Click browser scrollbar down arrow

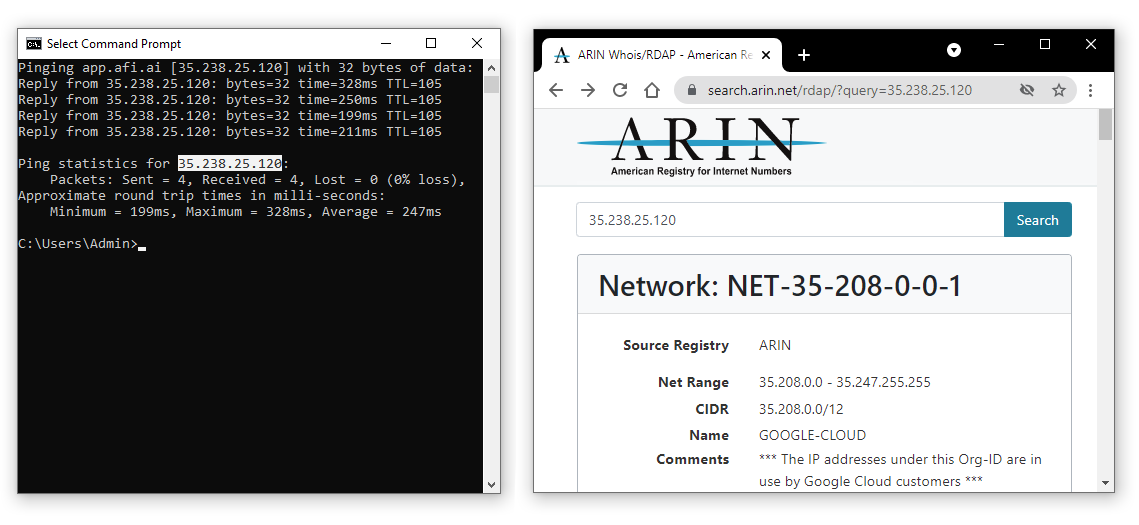(1106, 482)
